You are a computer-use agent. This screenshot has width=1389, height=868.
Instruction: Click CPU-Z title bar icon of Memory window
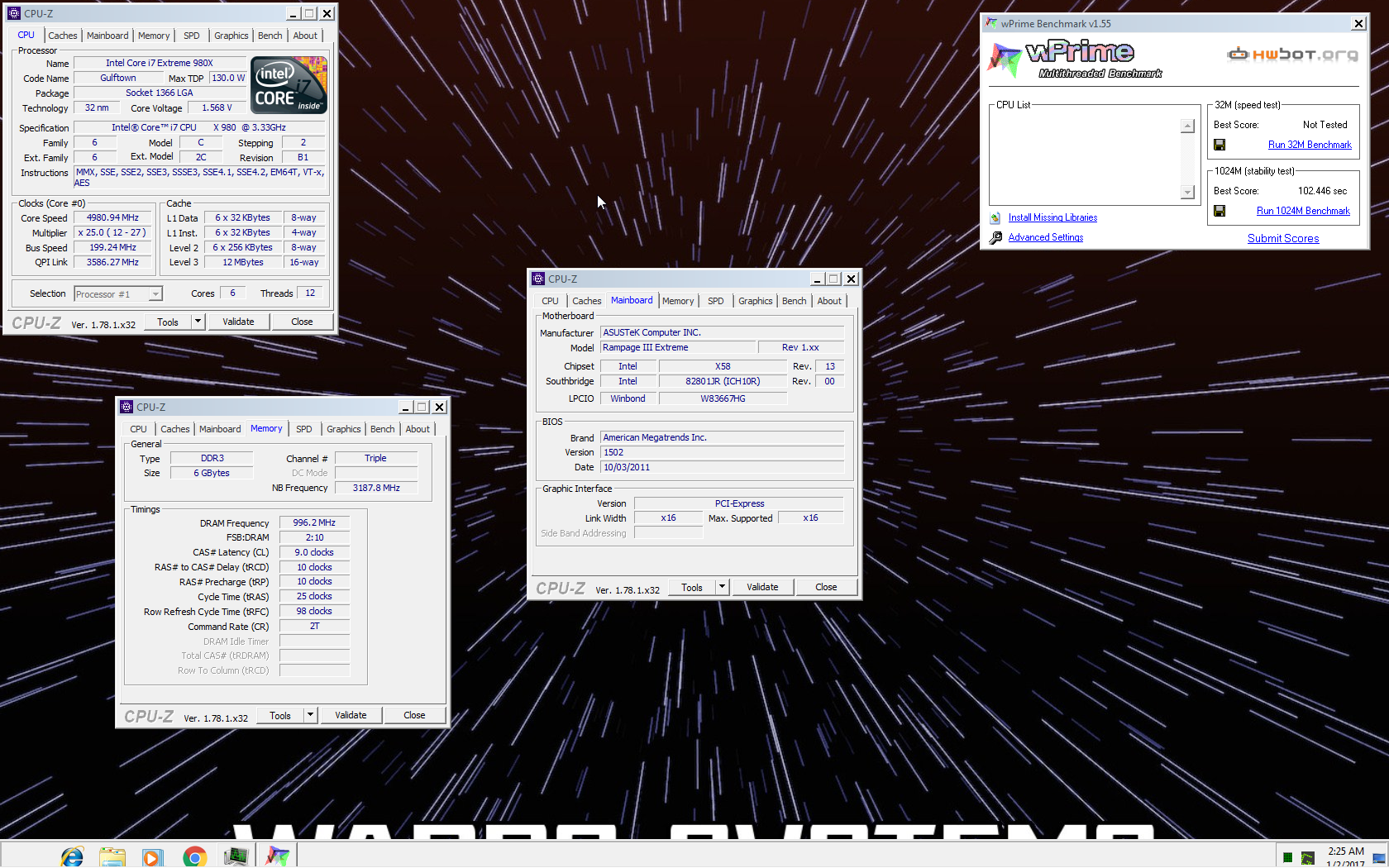tap(126, 407)
